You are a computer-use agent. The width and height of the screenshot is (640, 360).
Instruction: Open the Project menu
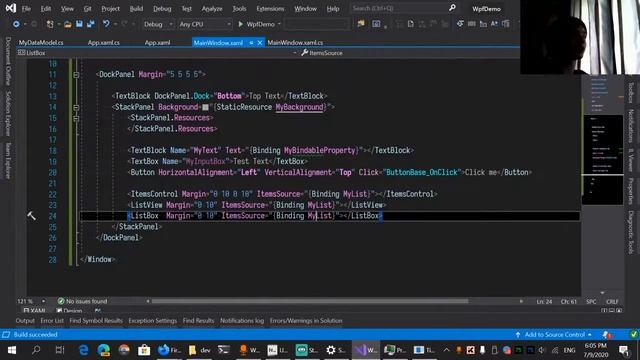pos(110,9)
